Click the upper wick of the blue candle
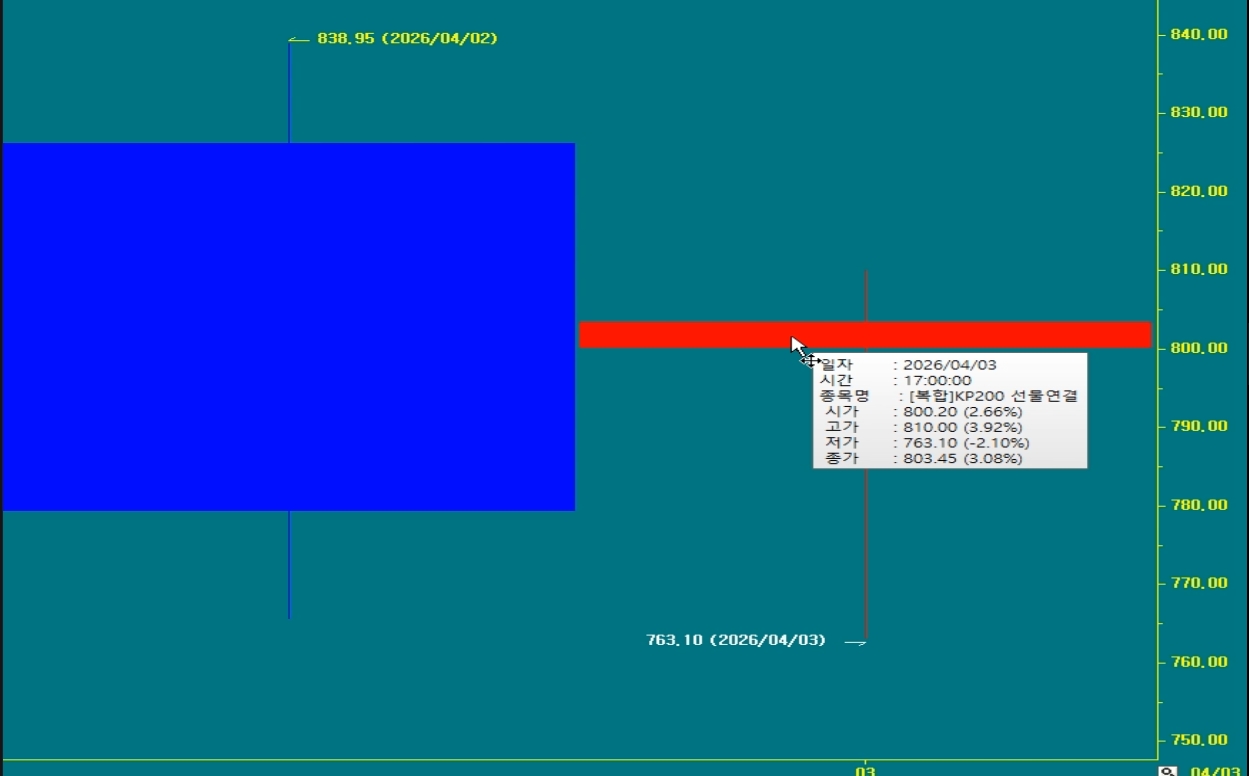This screenshot has height=776, width=1249. [289, 92]
